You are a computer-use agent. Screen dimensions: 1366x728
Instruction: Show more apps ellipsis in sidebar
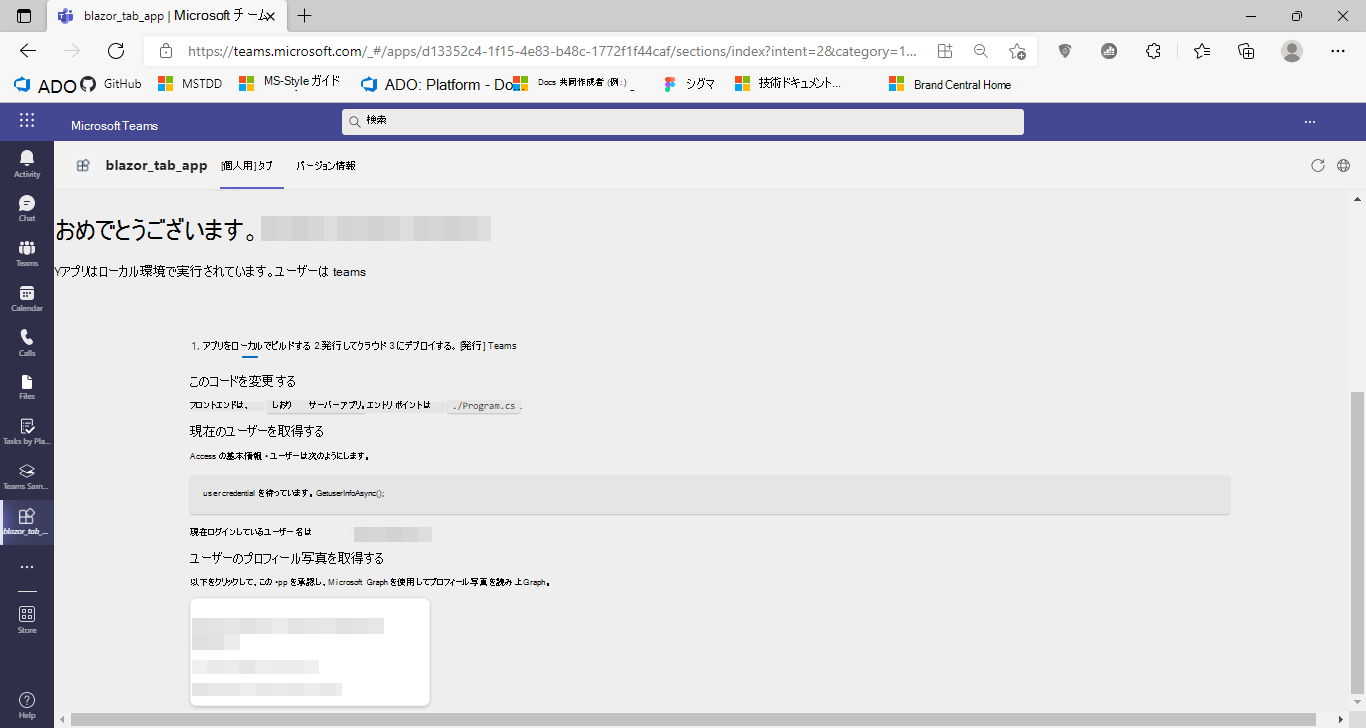27,567
